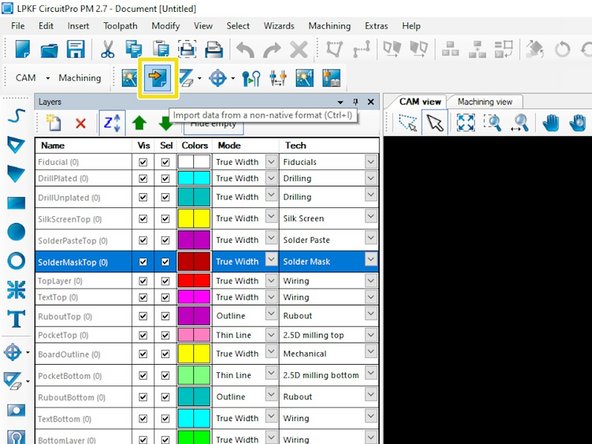Select the hollow circle tool
Viewport: 592px width, 444px height.
point(16,261)
